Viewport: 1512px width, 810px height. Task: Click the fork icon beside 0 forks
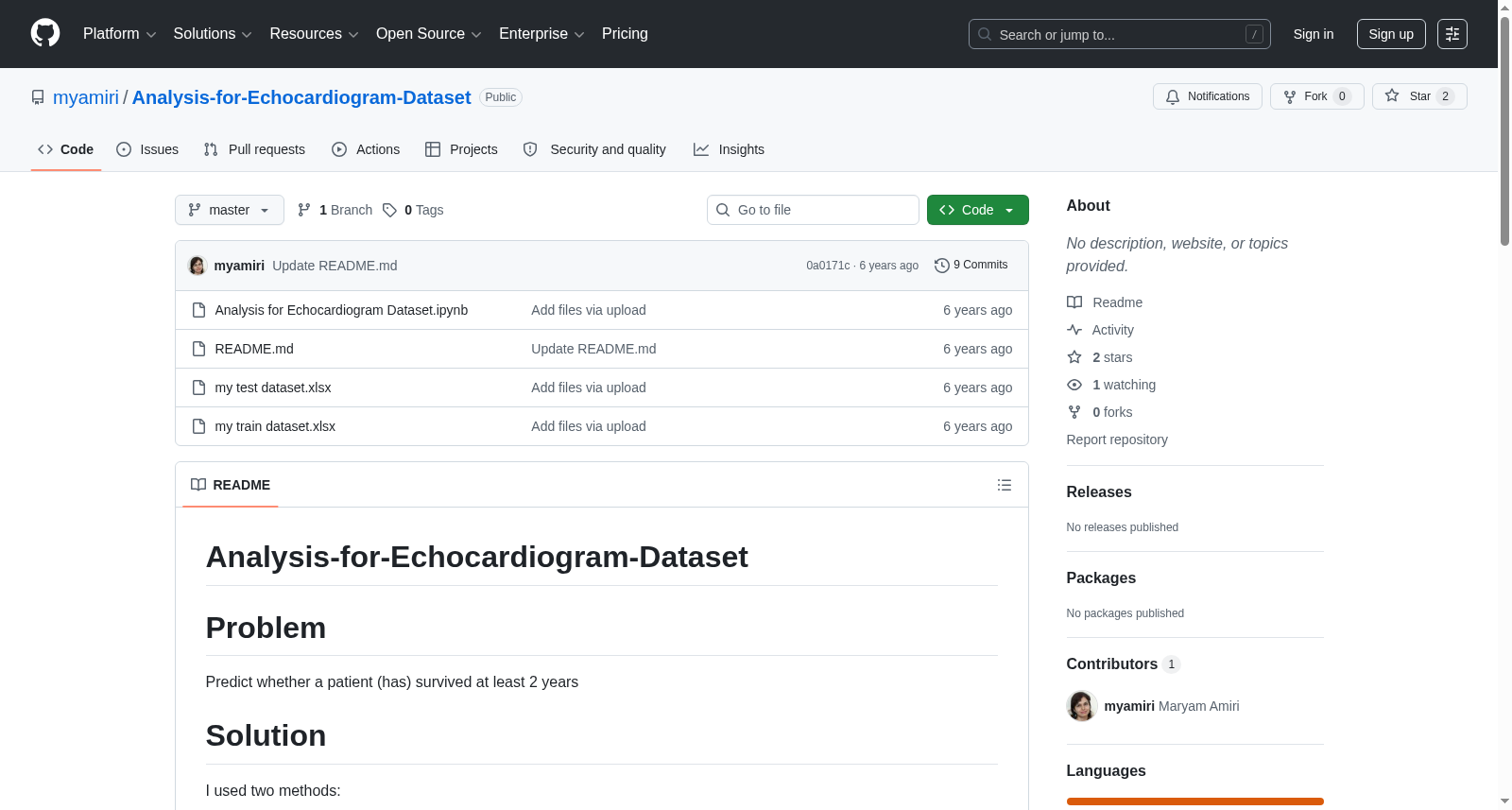[x=1074, y=412]
